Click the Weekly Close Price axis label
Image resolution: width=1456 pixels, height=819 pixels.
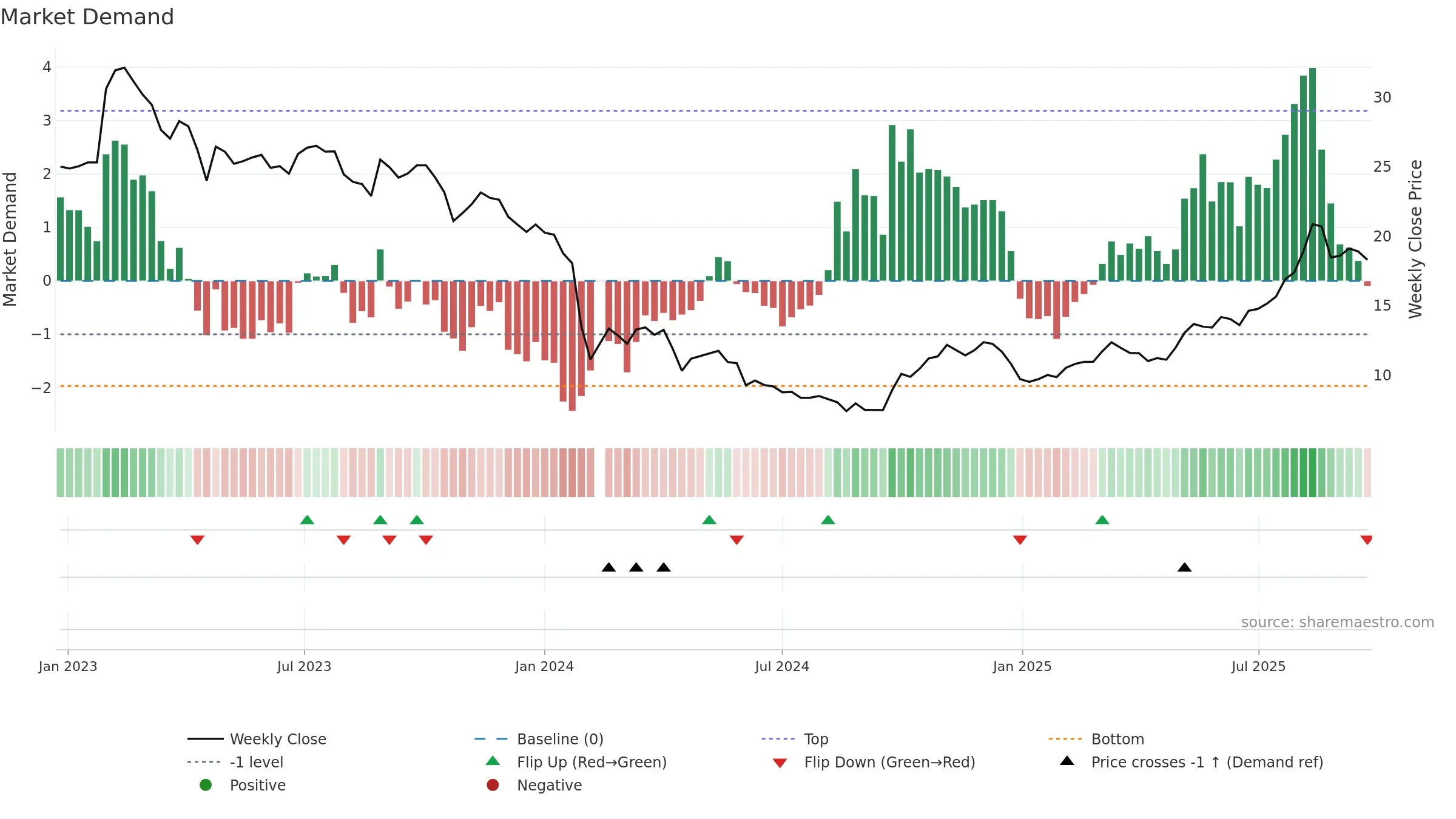coord(1415,239)
